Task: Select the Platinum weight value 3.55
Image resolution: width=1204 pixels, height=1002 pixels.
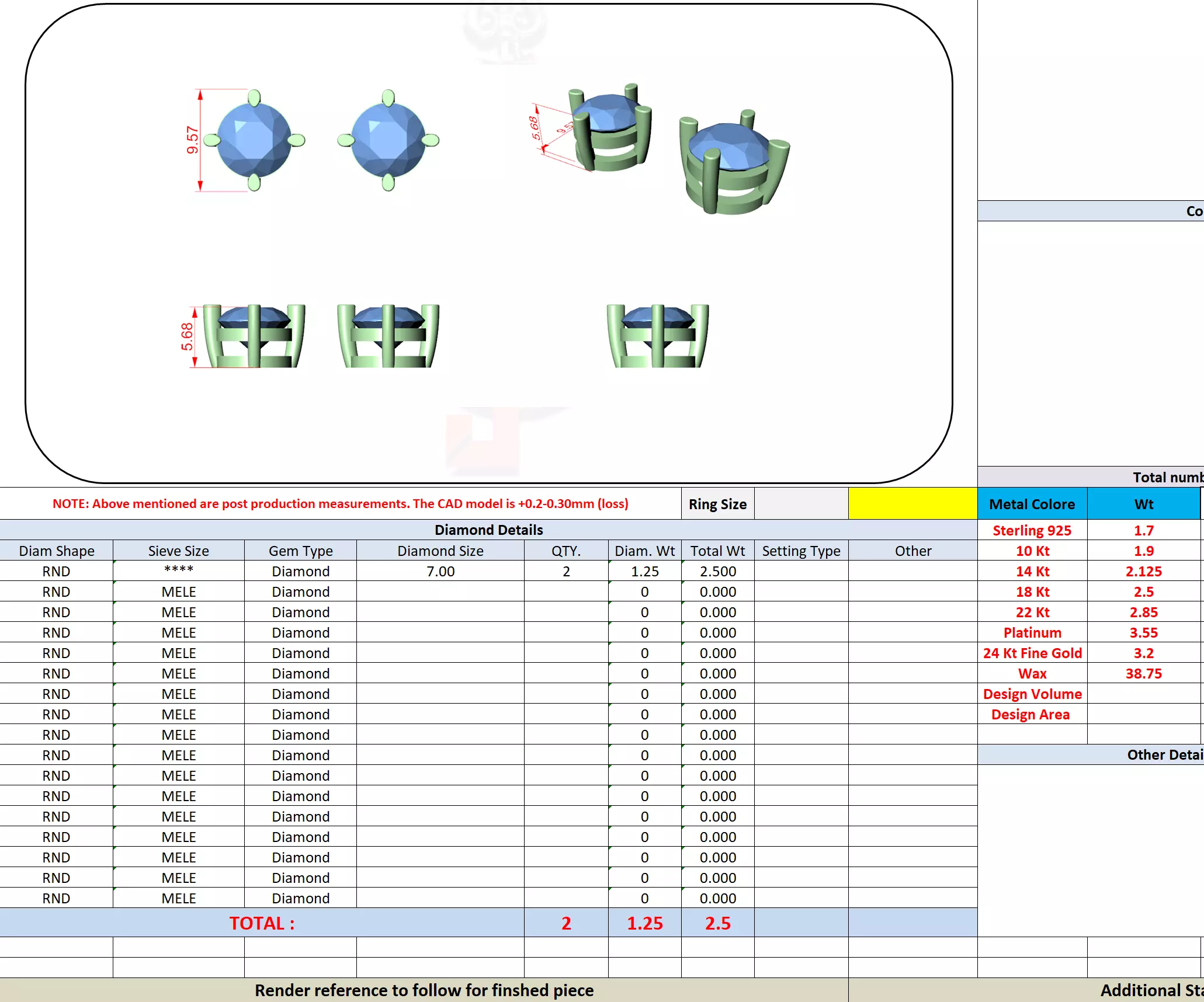Action: pos(1143,632)
